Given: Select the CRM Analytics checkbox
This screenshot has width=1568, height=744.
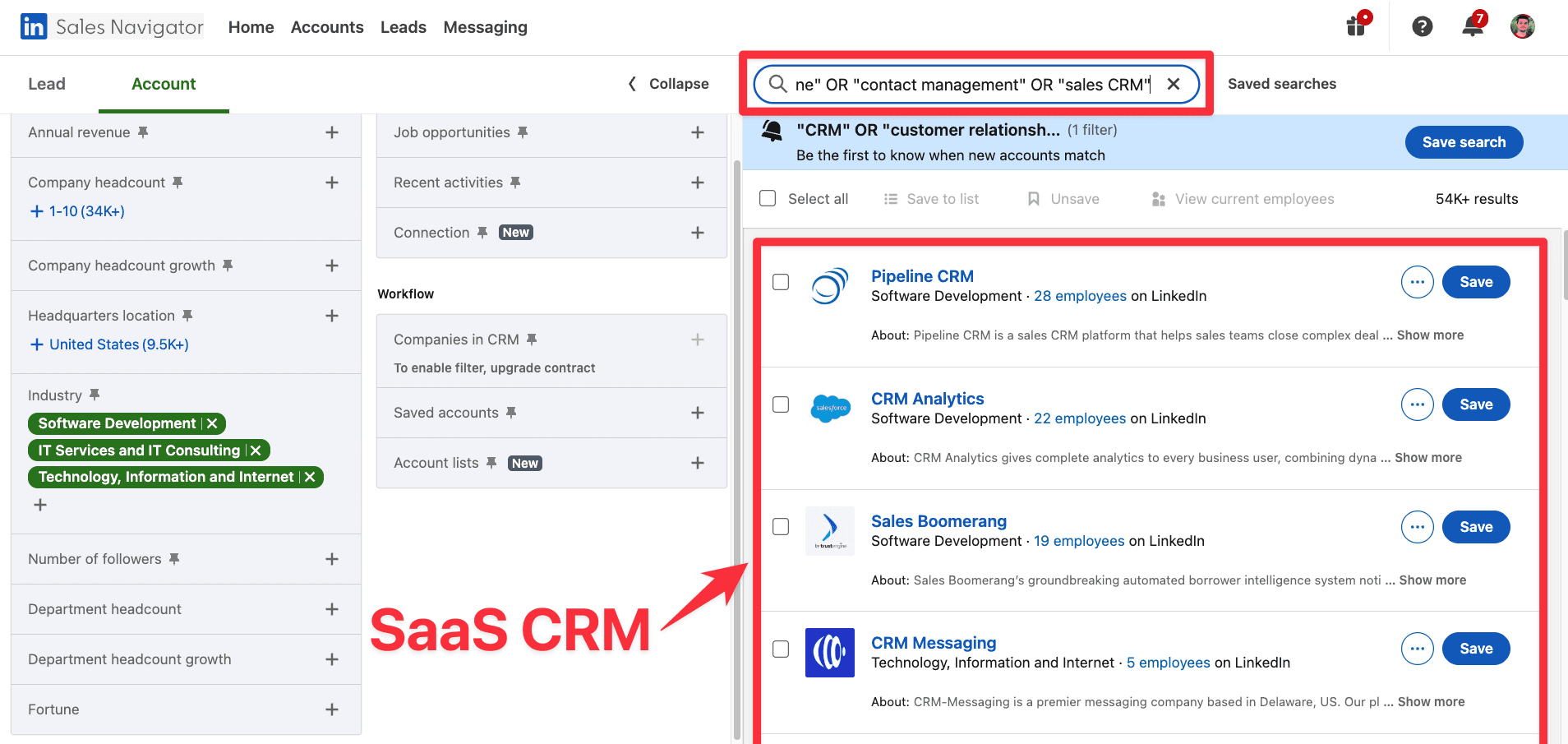Looking at the screenshot, I should tap(781, 404).
